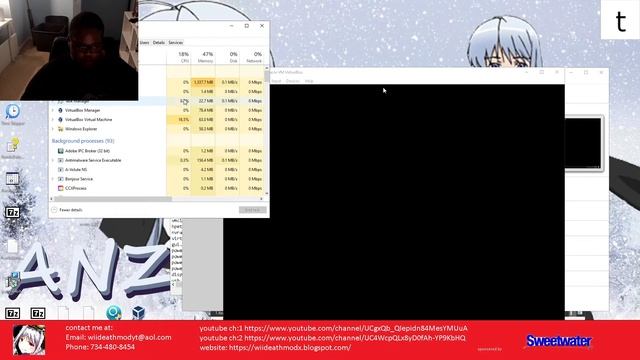640x360 pixels.
Task: Expand the Windows Explorer process group
Action: (53, 129)
